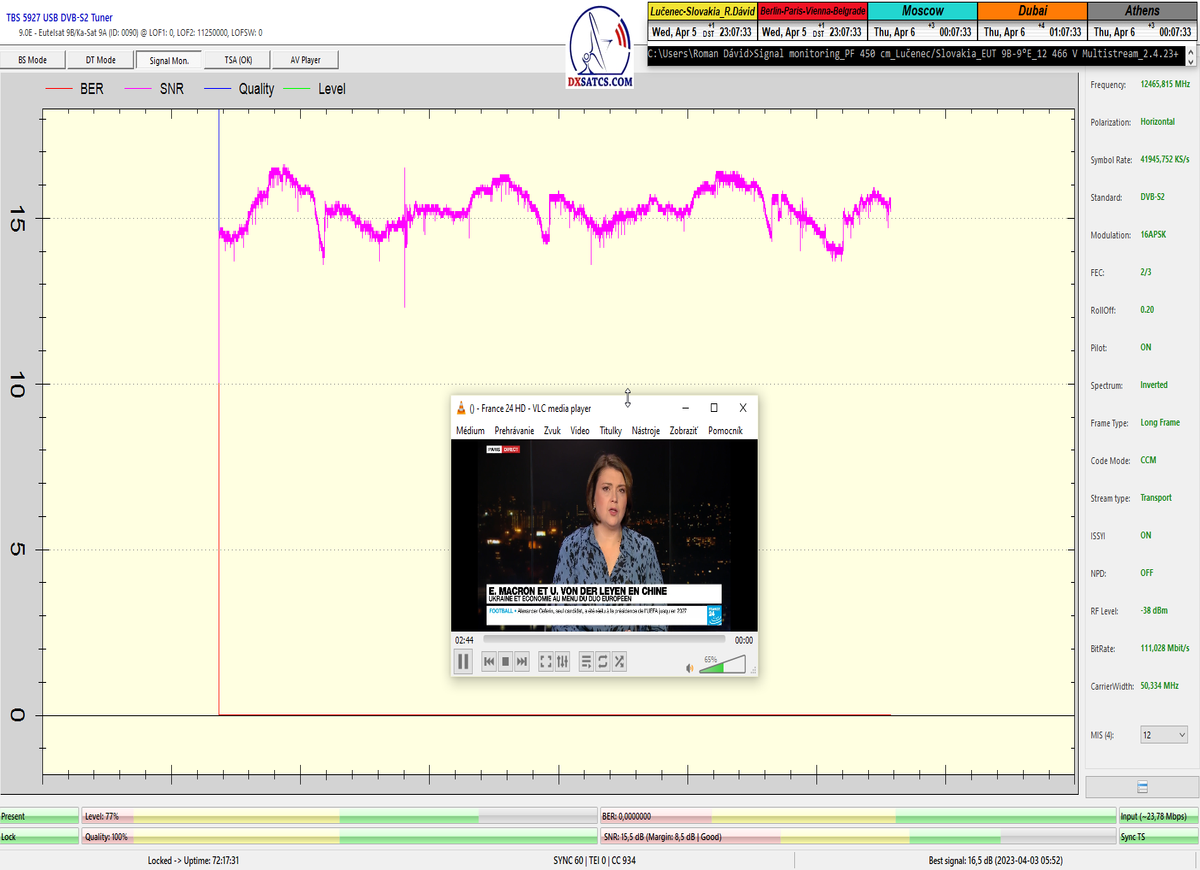Click the list button below MIS dropdown
Image resolution: width=1200 pixels, height=870 pixels.
(x=1142, y=787)
